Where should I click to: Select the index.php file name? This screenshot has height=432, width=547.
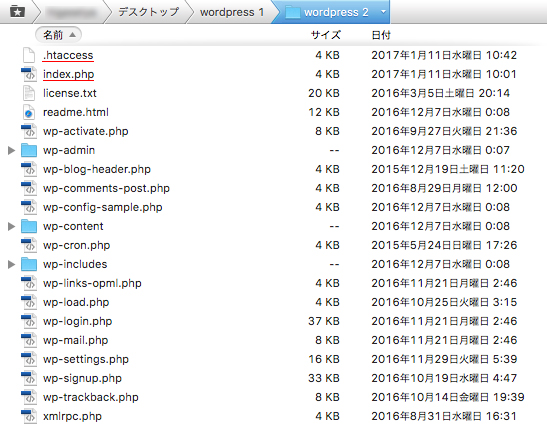click(68, 74)
